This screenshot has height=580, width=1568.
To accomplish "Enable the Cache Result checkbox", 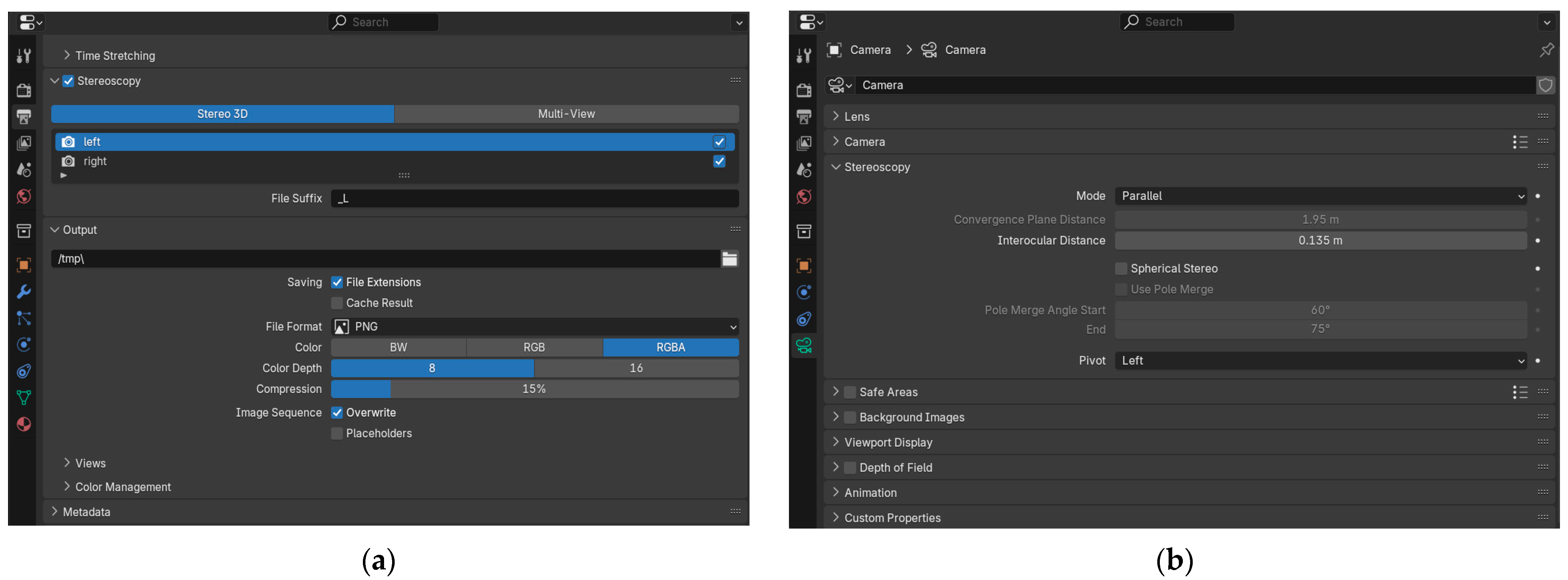I will pos(337,303).
